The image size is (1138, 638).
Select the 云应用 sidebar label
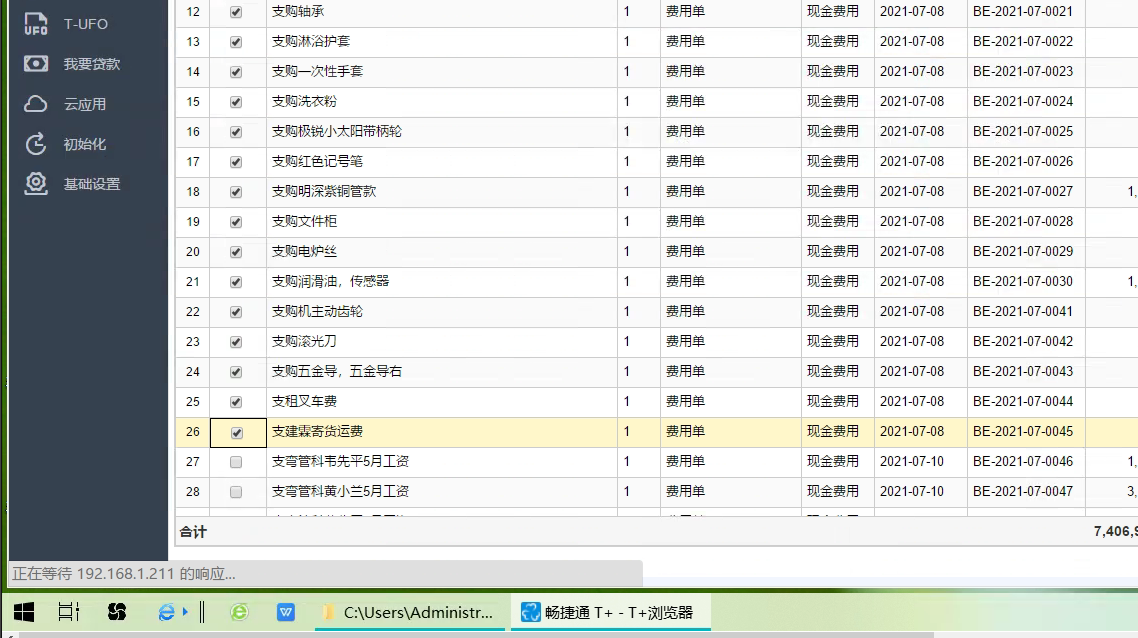pyautogui.click(x=85, y=105)
